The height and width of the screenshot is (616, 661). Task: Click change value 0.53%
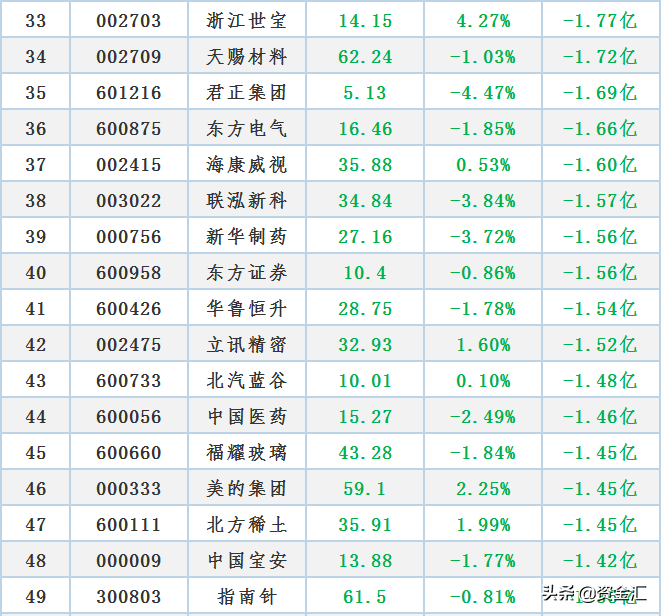point(483,164)
